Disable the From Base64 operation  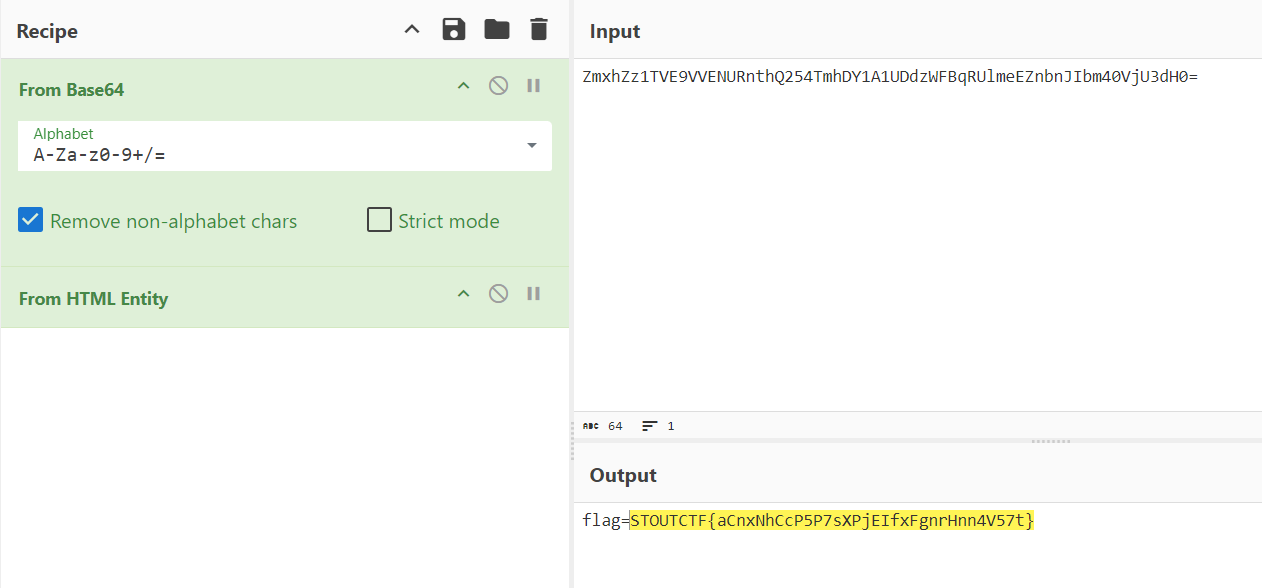tap(498, 86)
